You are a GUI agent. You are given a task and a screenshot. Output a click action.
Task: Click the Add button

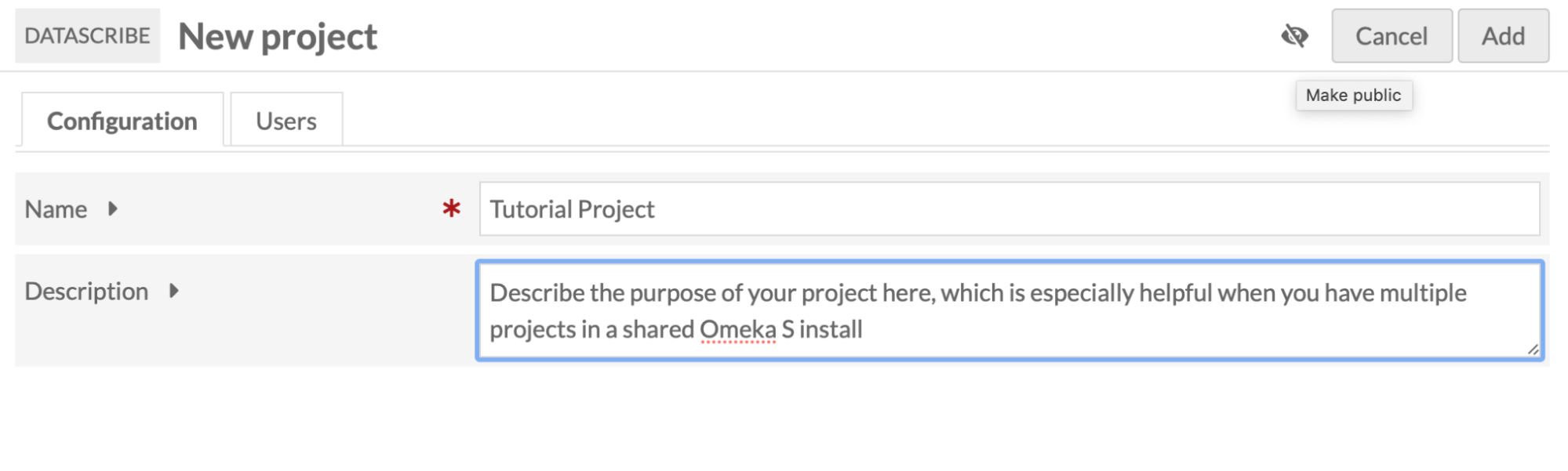point(1503,36)
